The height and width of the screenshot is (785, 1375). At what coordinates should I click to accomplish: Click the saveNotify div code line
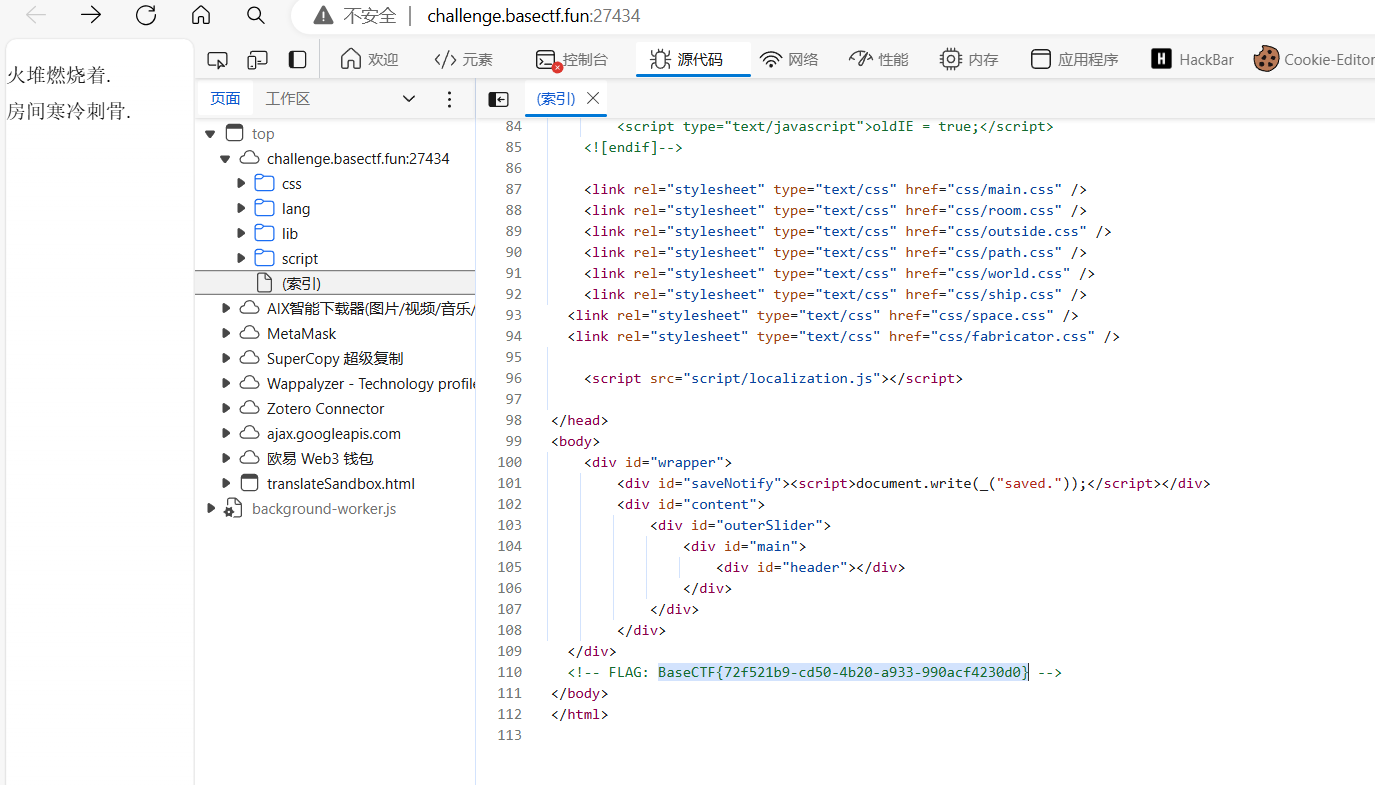coord(913,483)
